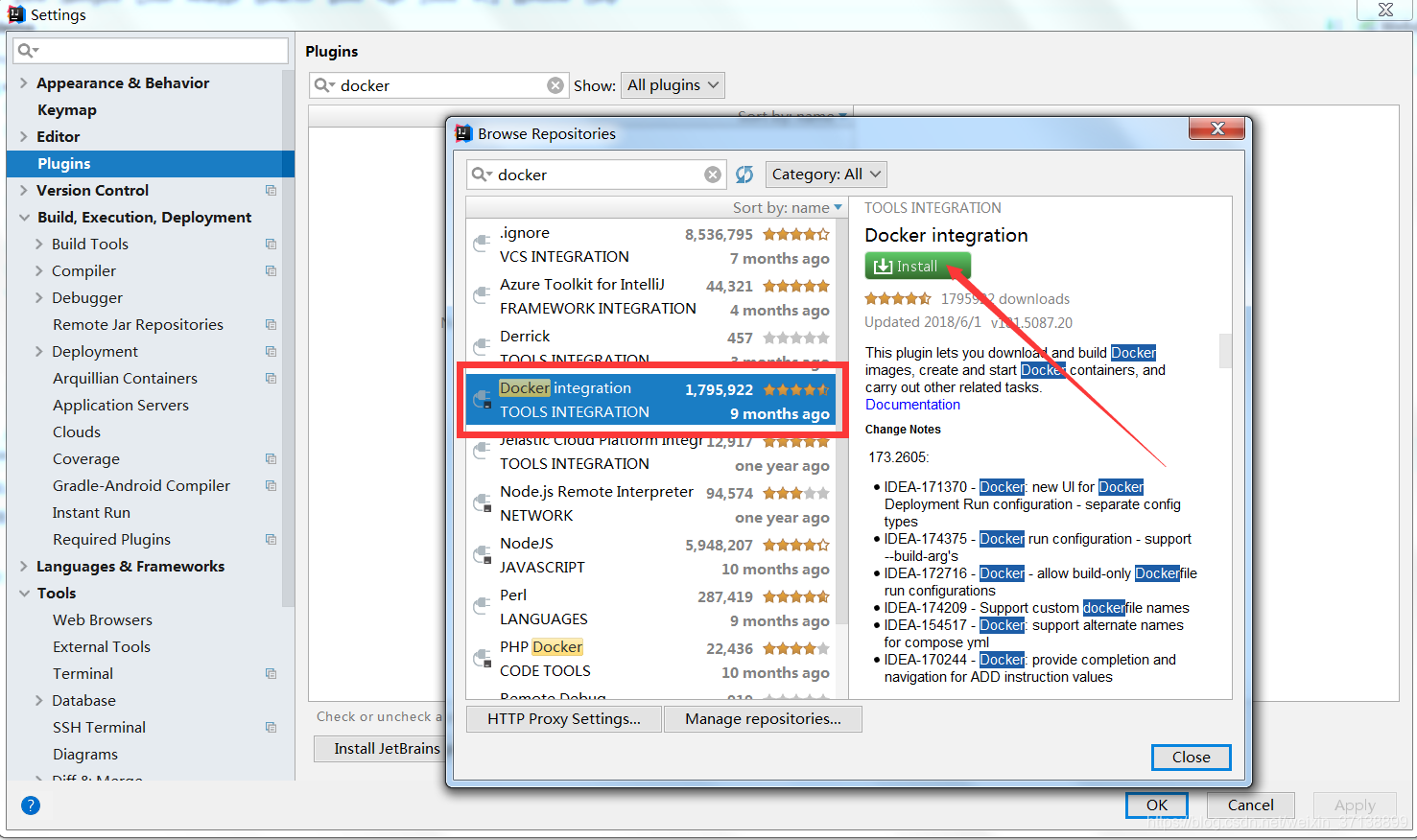Expand Appearance & Behavior tree node
Screen dimensions: 1417x840
[x=23, y=82]
